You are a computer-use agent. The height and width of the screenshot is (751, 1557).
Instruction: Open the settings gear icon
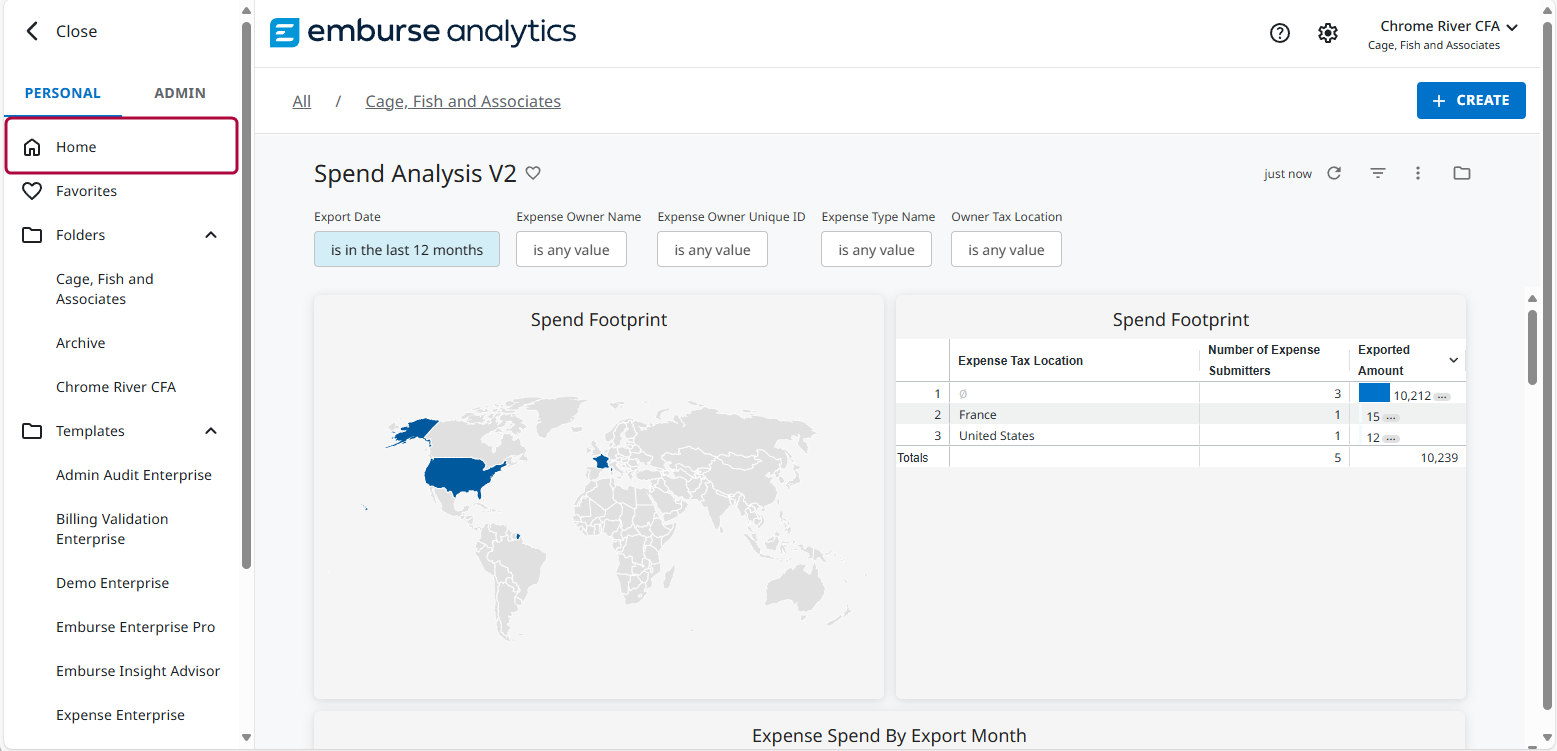(x=1327, y=33)
